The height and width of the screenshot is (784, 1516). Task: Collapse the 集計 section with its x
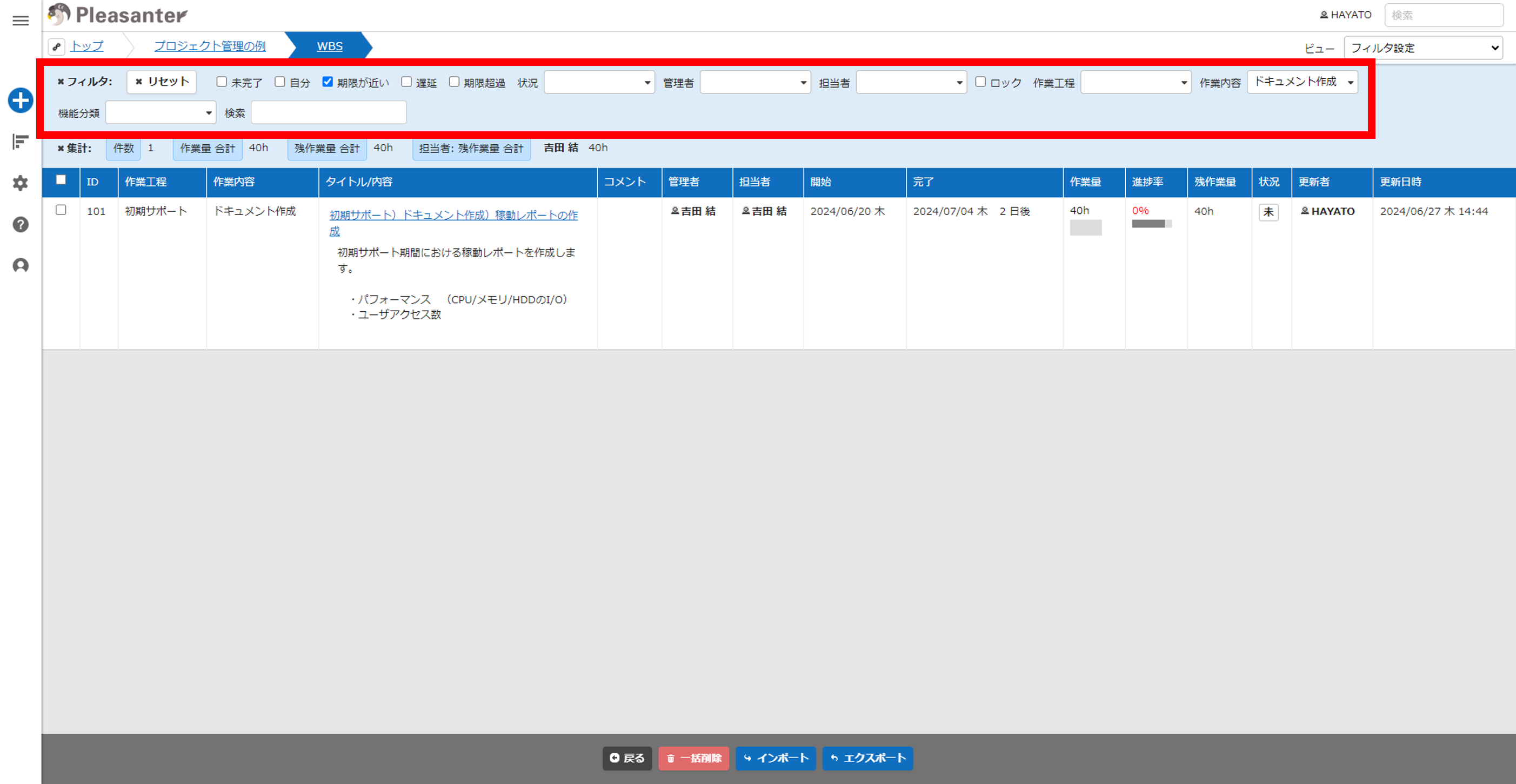click(61, 148)
